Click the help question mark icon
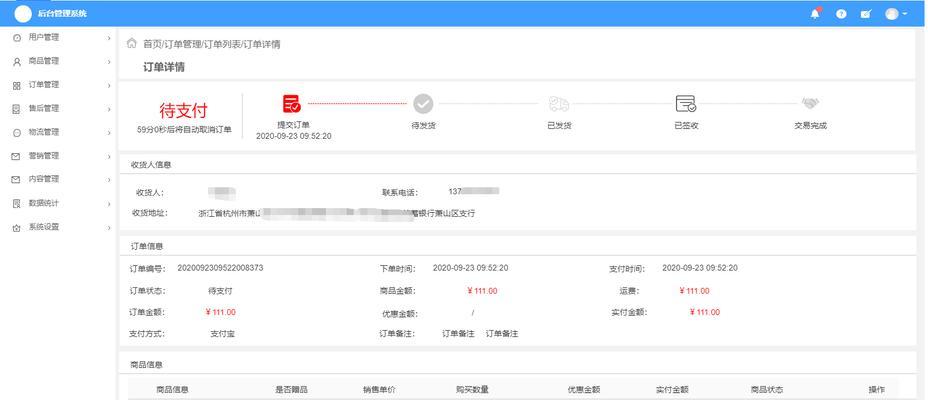This screenshot has height=400, width=928. click(x=841, y=14)
